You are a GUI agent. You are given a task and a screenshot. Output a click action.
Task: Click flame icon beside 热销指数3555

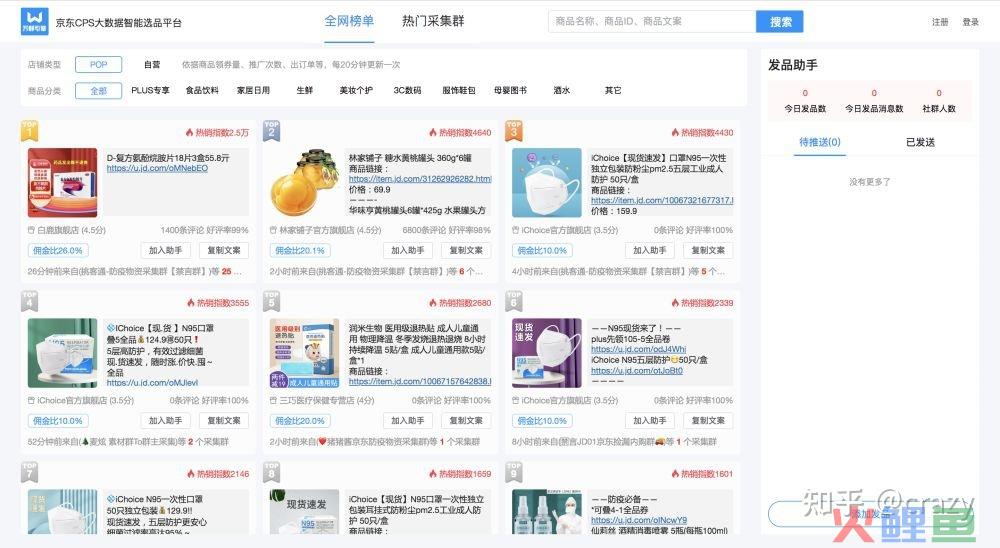191,303
